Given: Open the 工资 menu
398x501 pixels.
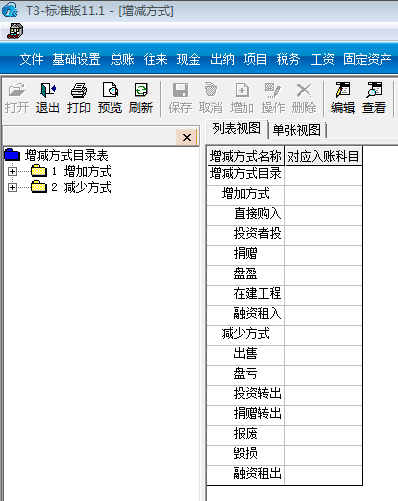Looking at the screenshot, I should (x=322, y=59).
